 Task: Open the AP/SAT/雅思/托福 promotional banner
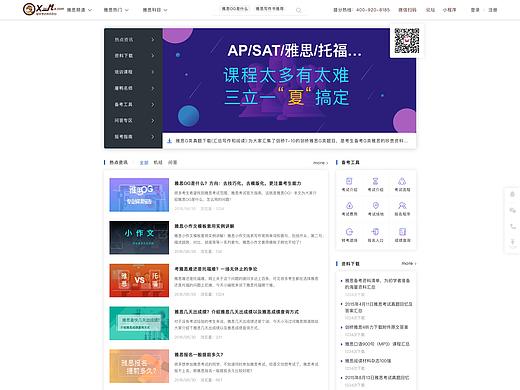[x=289, y=80]
